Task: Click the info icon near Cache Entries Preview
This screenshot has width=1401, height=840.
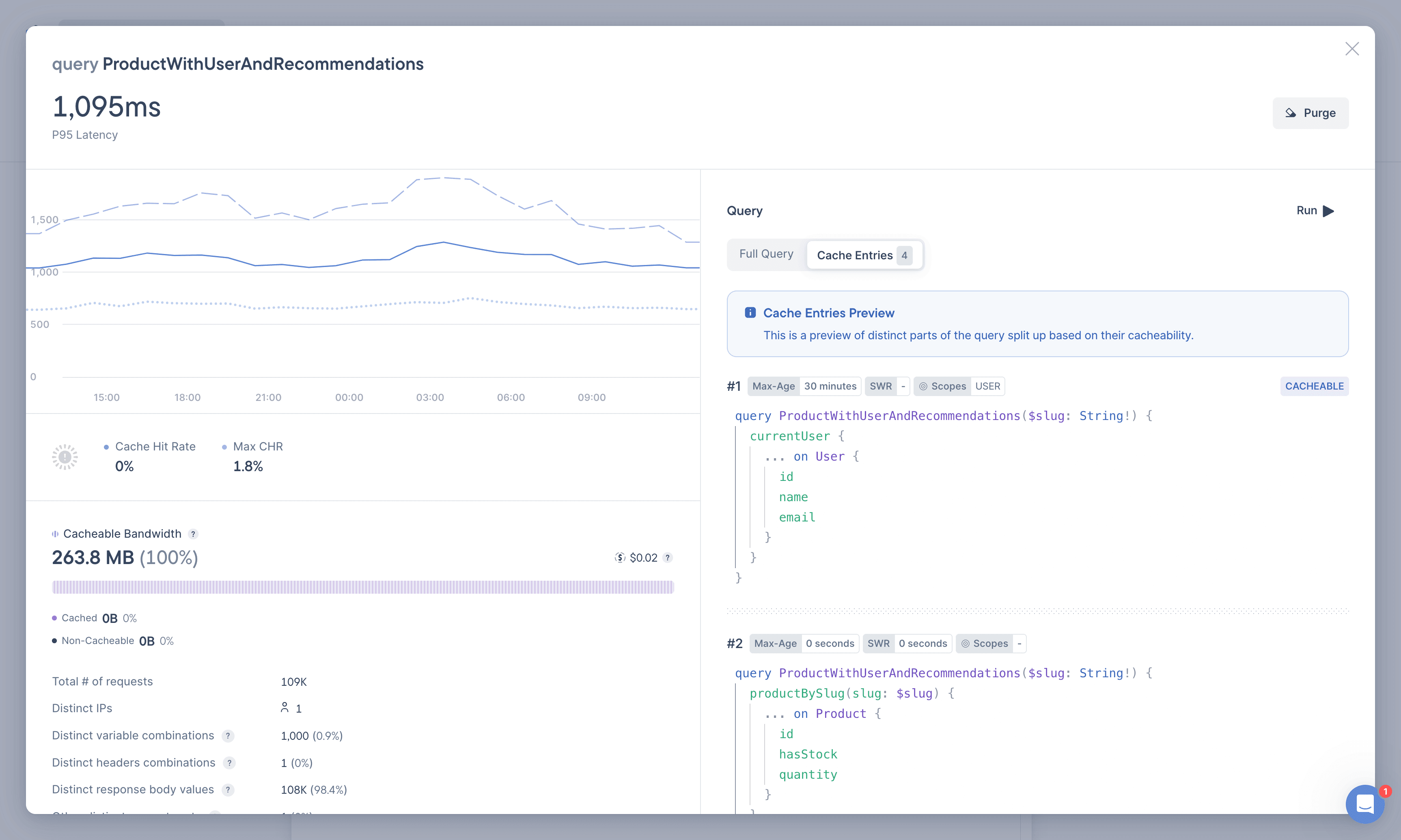Action: pyautogui.click(x=751, y=313)
